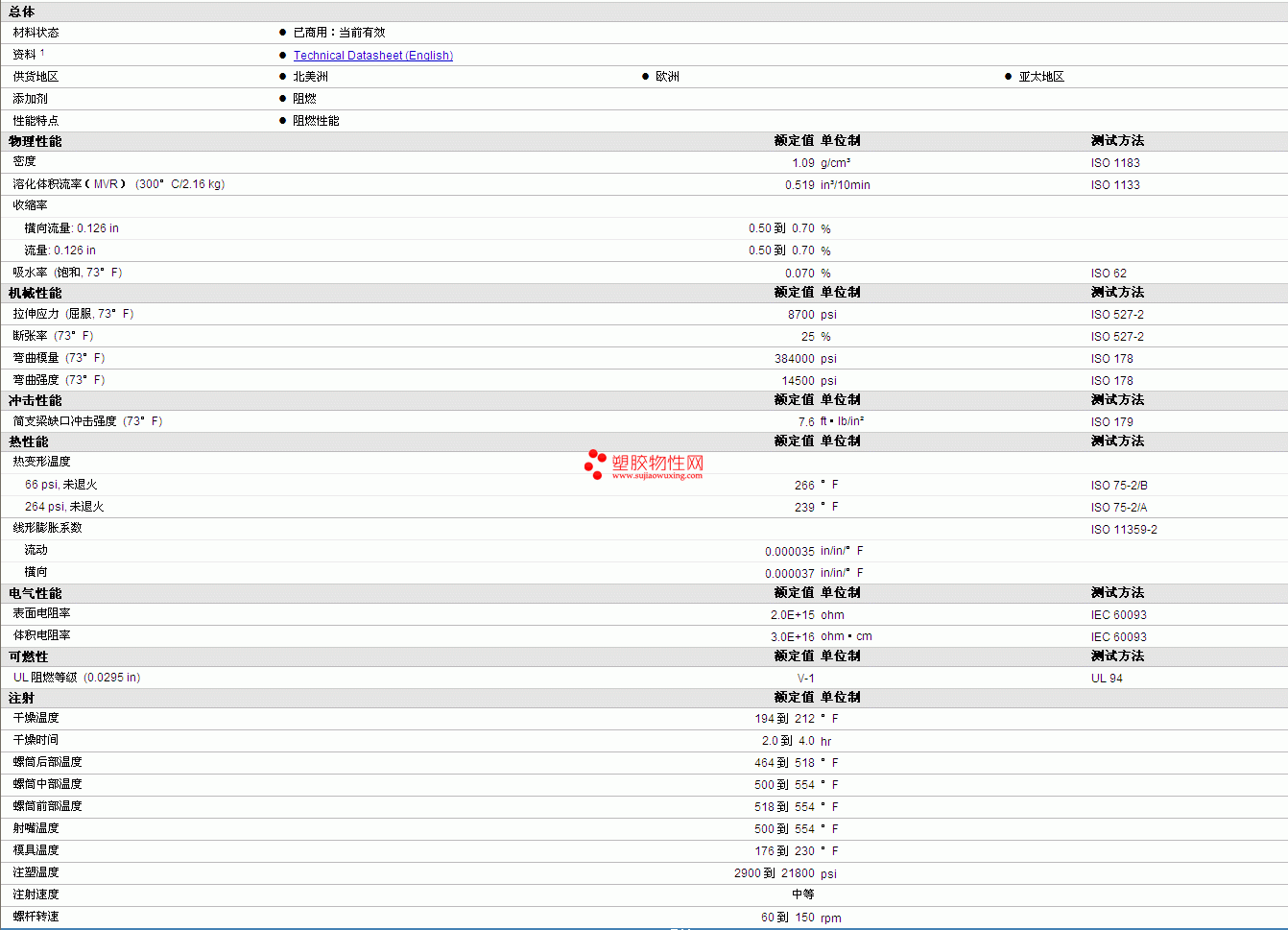The height and width of the screenshot is (930, 1288).
Task: Click the 热性能 section header
Action: coord(29,441)
